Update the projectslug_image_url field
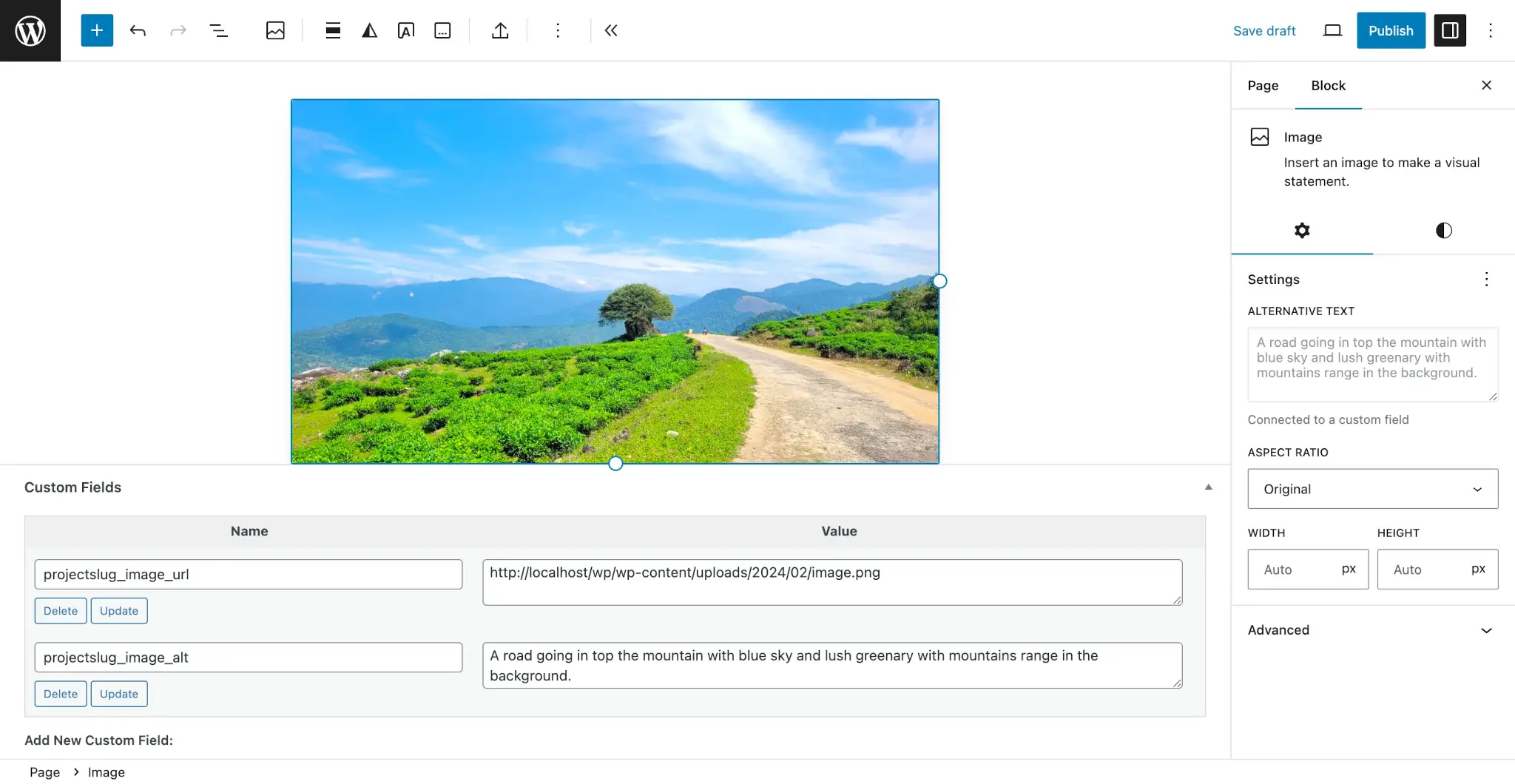 pos(119,611)
